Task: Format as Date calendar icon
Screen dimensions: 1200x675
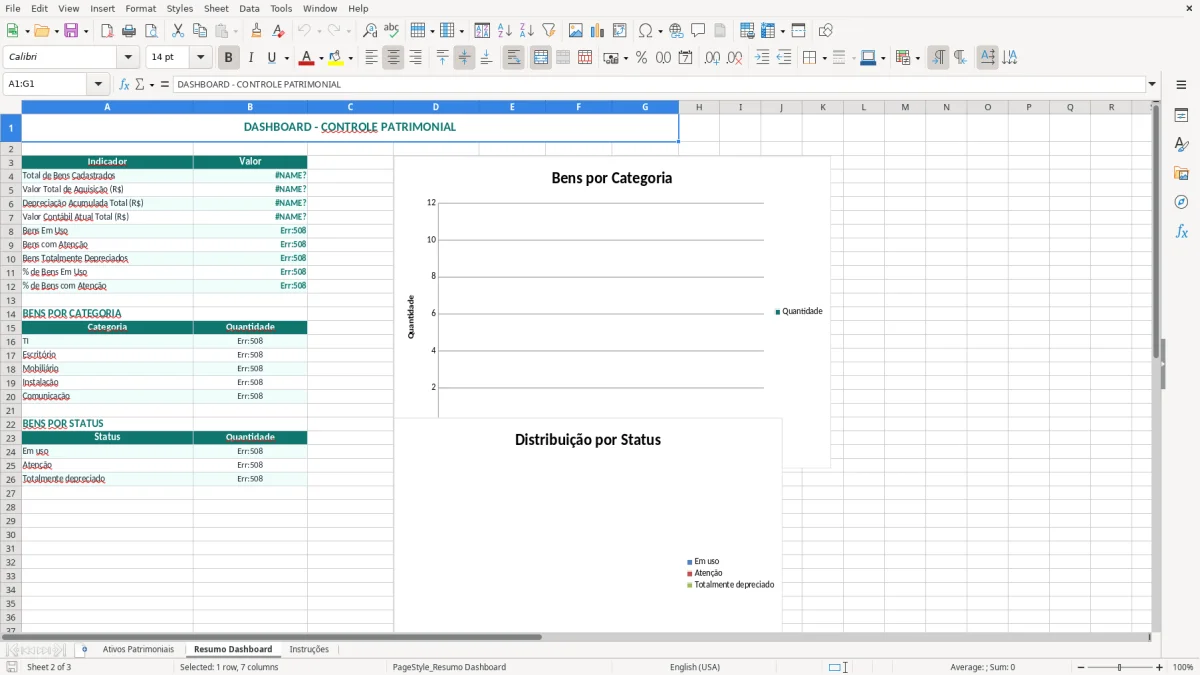Action: (686, 58)
